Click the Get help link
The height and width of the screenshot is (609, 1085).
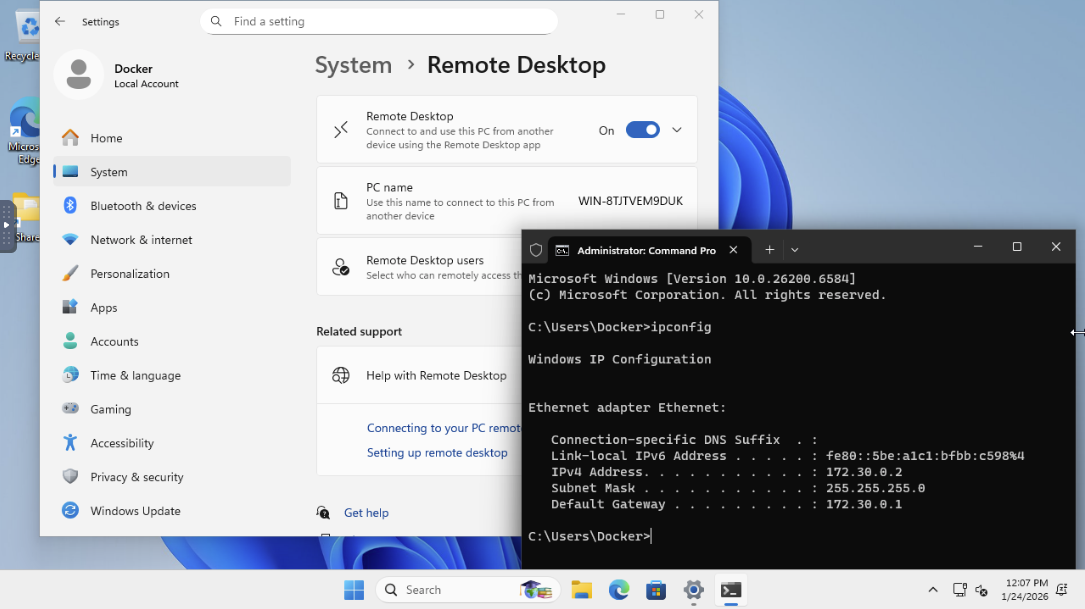click(x=366, y=513)
